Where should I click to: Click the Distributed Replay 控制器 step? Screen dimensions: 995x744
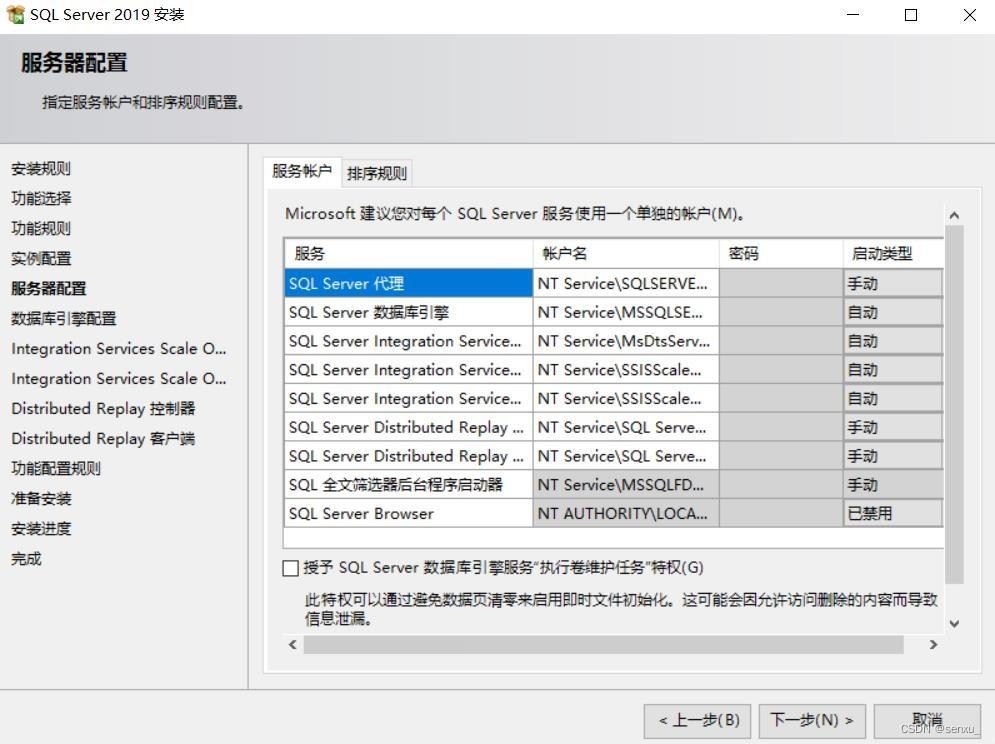pos(103,409)
